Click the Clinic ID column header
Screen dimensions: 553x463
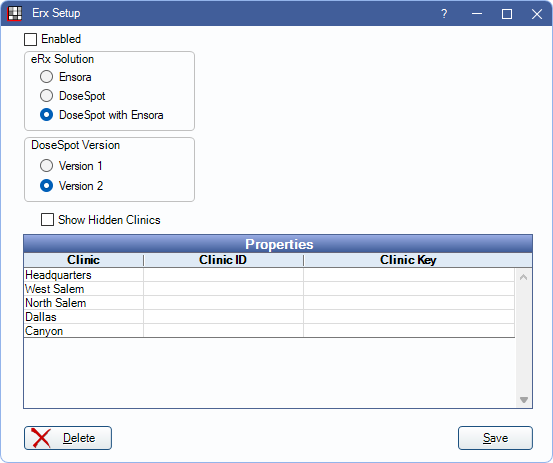[223, 260]
